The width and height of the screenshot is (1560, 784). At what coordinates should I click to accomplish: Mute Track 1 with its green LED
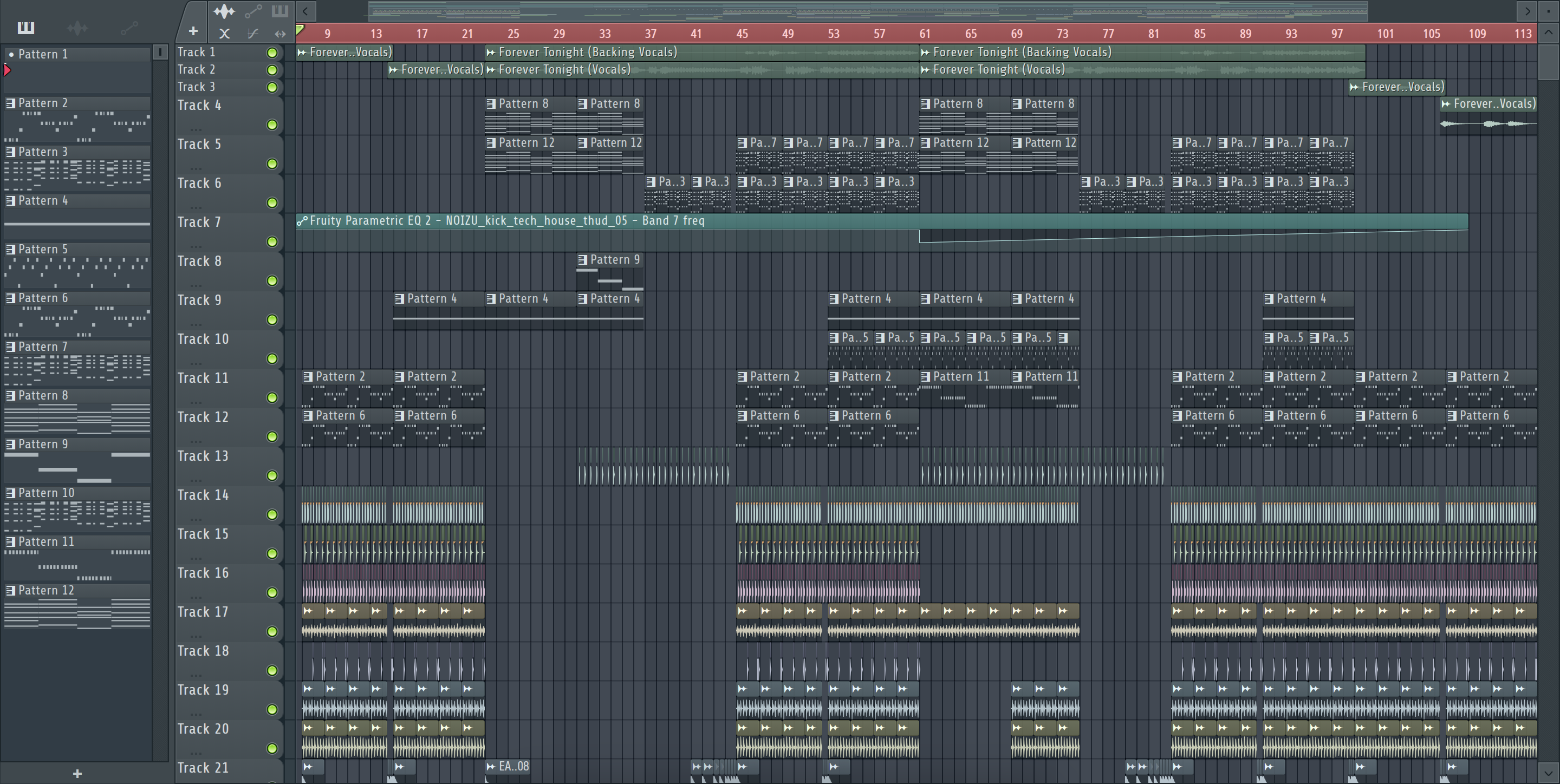pos(272,53)
